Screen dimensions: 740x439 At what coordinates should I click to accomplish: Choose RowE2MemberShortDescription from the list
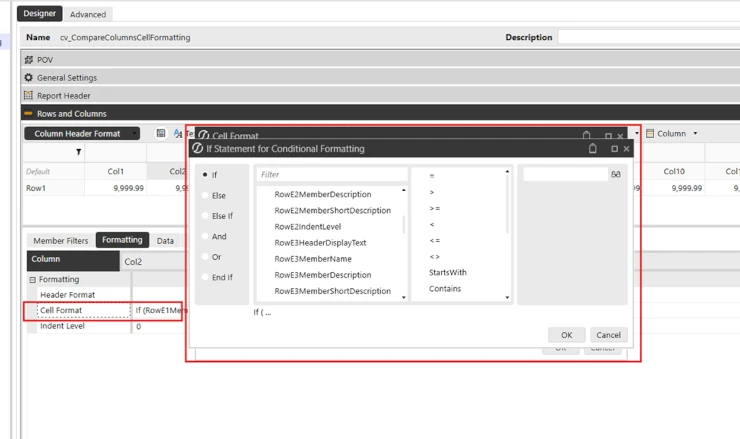[x=333, y=210]
